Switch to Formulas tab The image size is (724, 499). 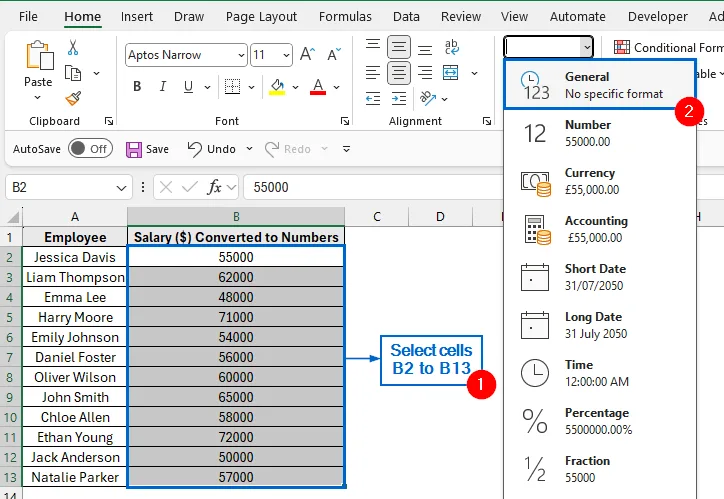[345, 17]
